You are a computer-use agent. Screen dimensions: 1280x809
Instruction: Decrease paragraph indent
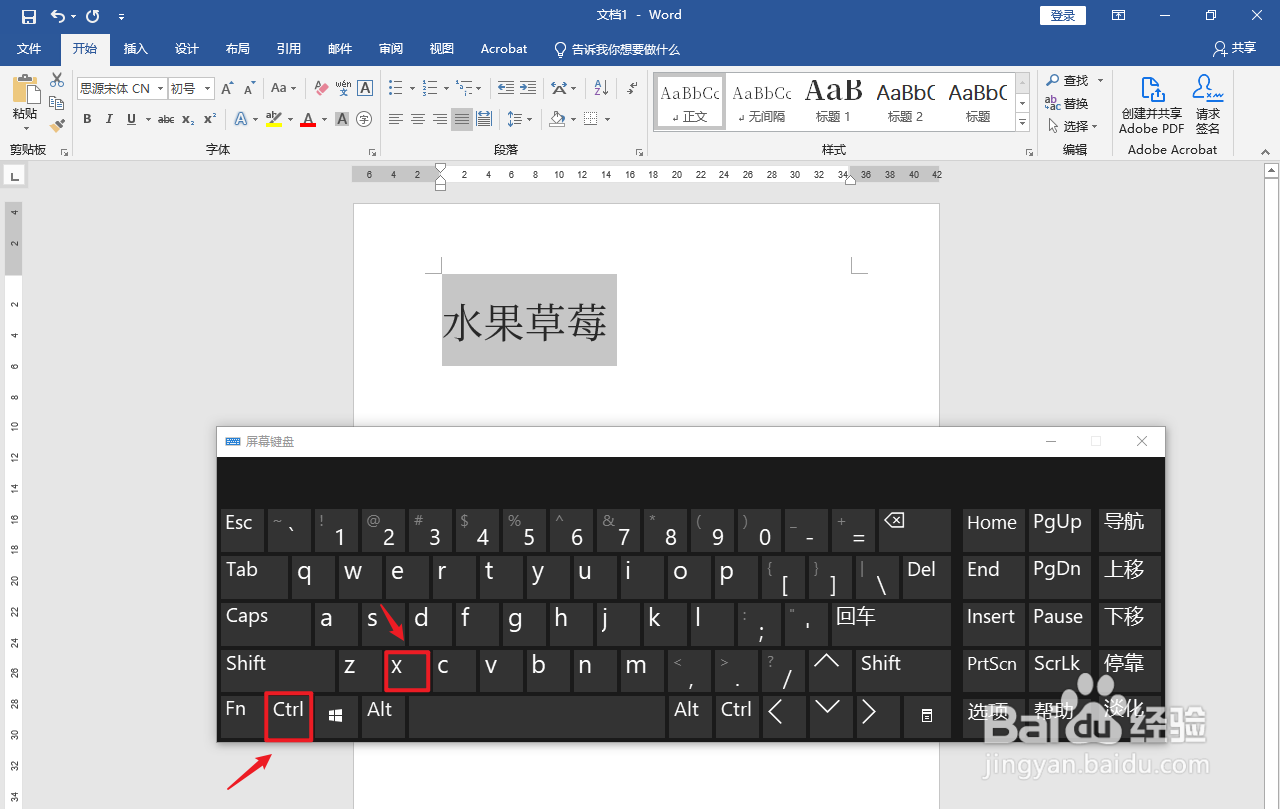[504, 88]
